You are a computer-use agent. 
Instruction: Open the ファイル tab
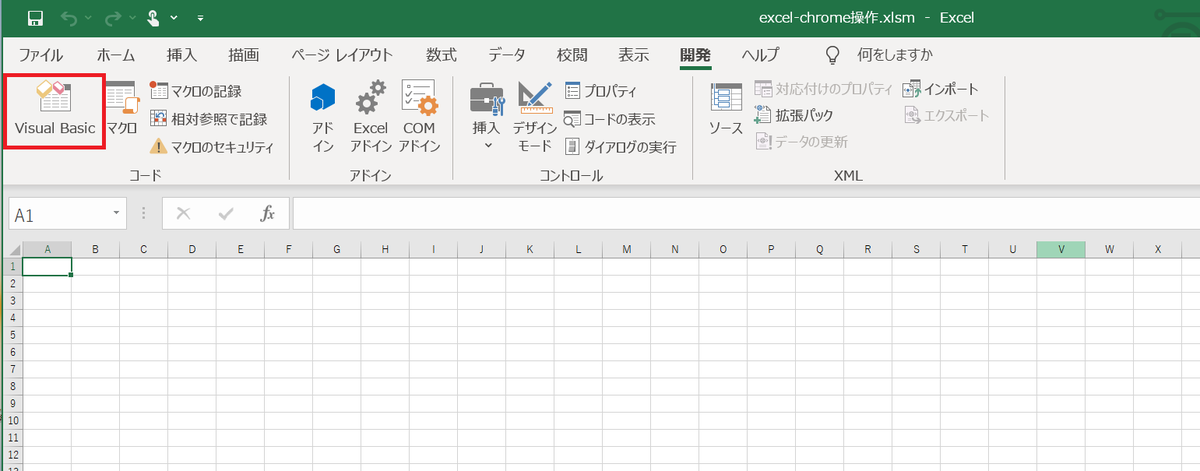(x=41, y=54)
